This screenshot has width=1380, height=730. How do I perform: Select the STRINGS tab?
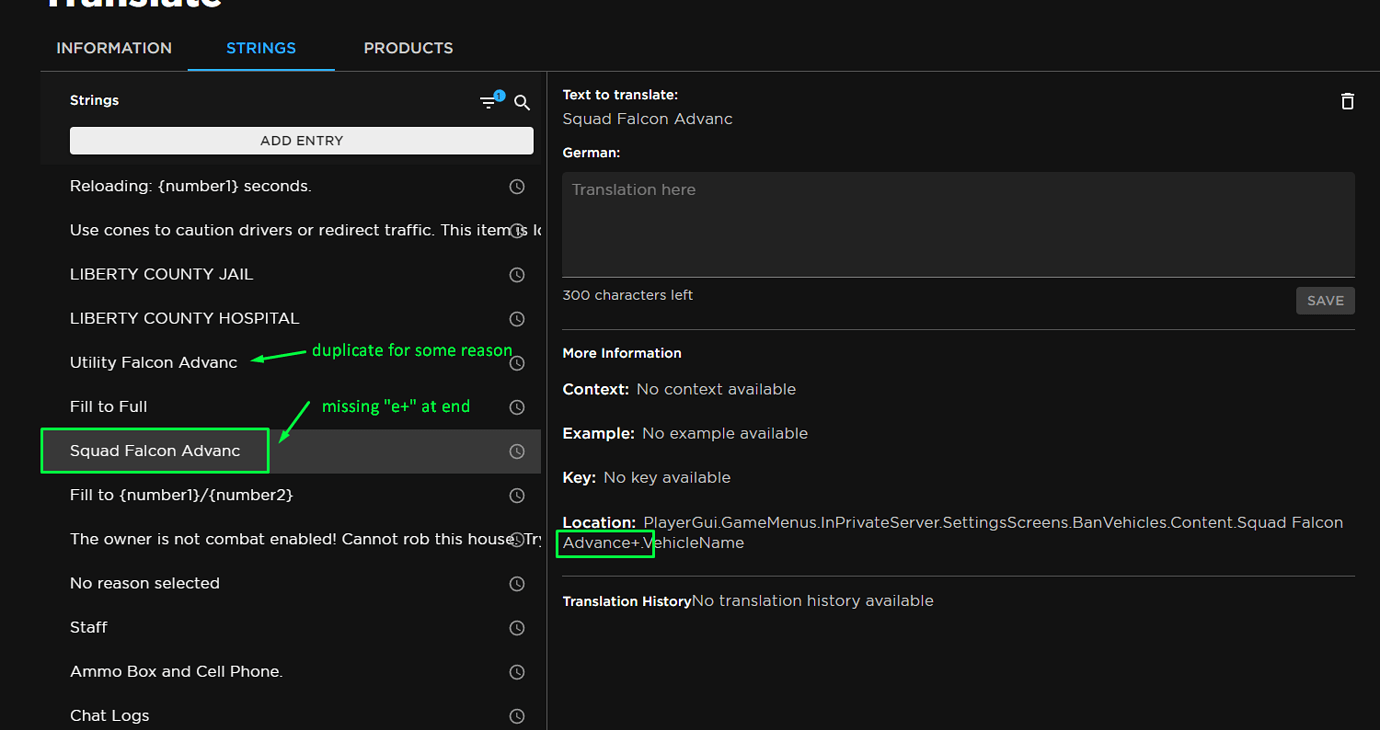[x=260, y=47]
